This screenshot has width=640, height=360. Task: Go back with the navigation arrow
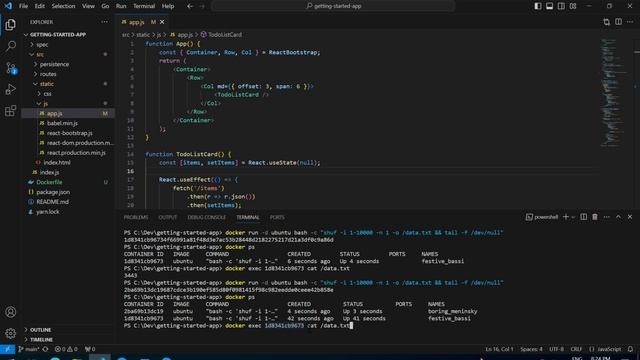click(x=190, y=6)
